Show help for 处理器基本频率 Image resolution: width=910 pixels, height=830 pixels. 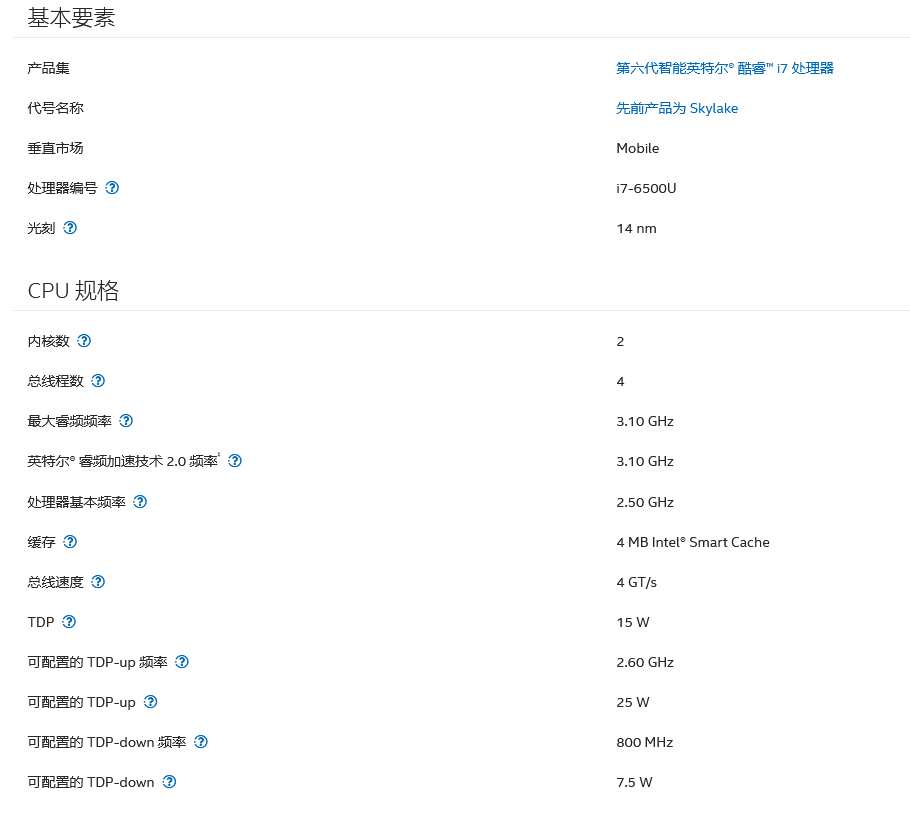140,502
